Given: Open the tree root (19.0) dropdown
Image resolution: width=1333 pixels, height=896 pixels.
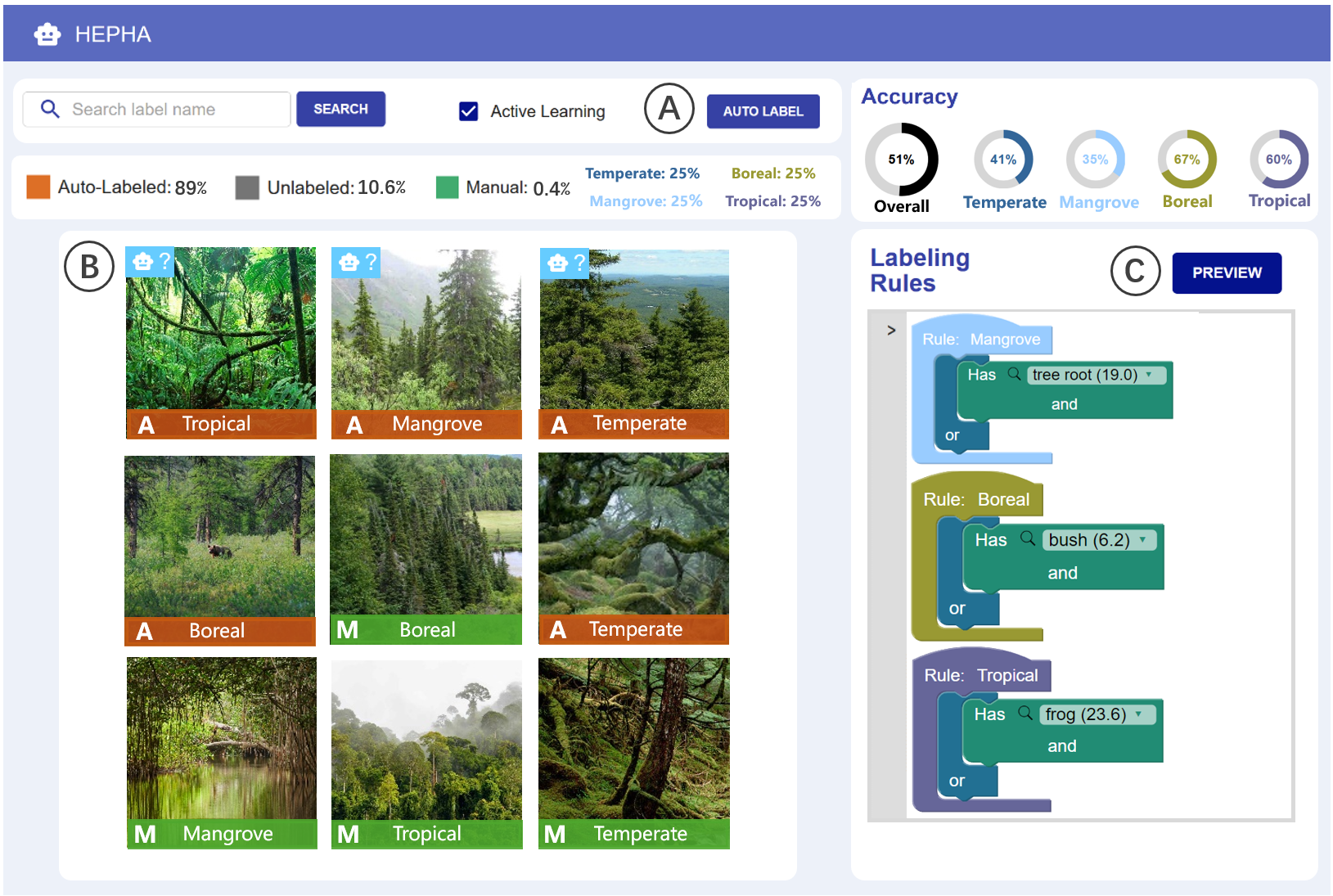Looking at the screenshot, I should pyautogui.click(x=1149, y=374).
